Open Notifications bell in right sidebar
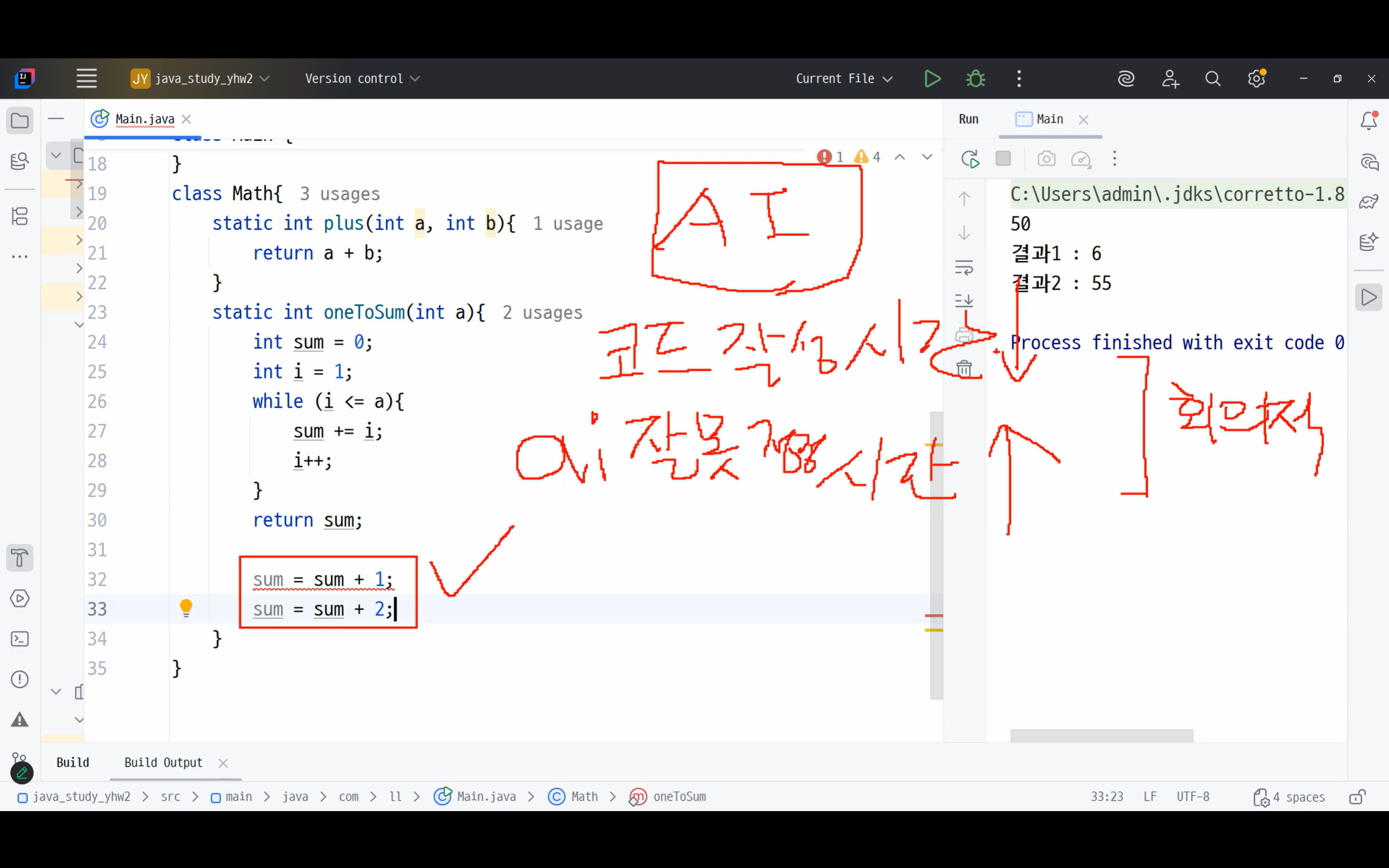The height and width of the screenshot is (868, 1389). (1369, 121)
